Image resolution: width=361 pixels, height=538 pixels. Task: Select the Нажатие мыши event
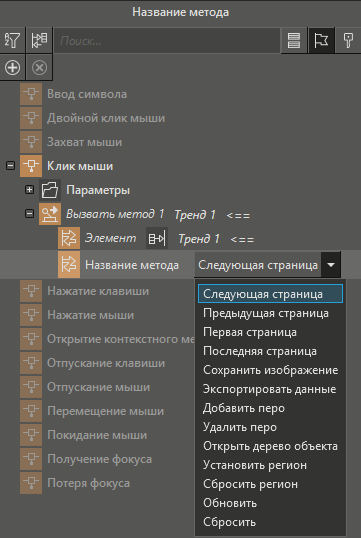point(91,315)
